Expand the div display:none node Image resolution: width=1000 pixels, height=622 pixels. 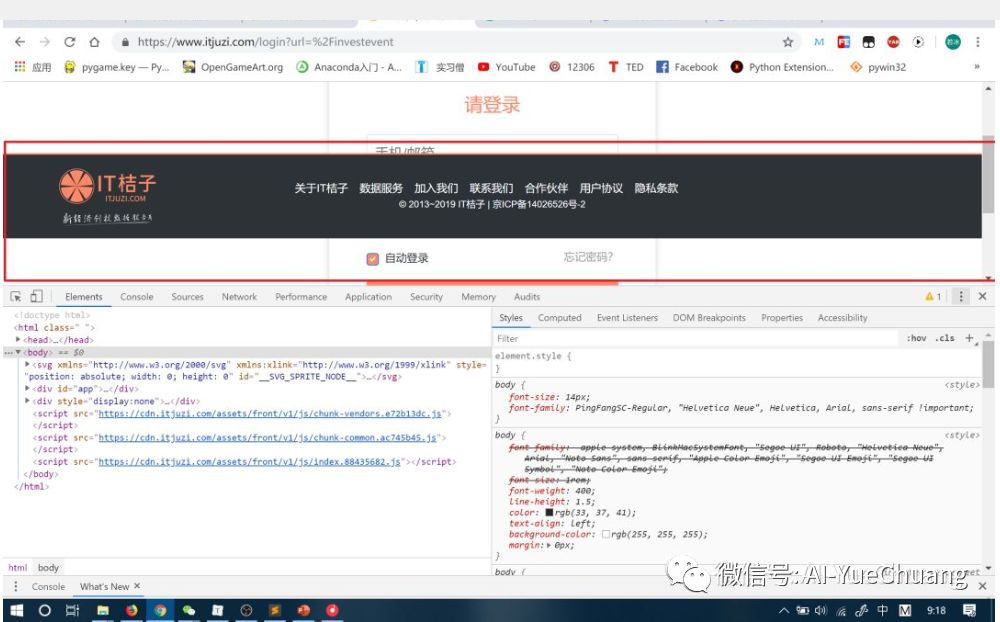(x=27, y=401)
